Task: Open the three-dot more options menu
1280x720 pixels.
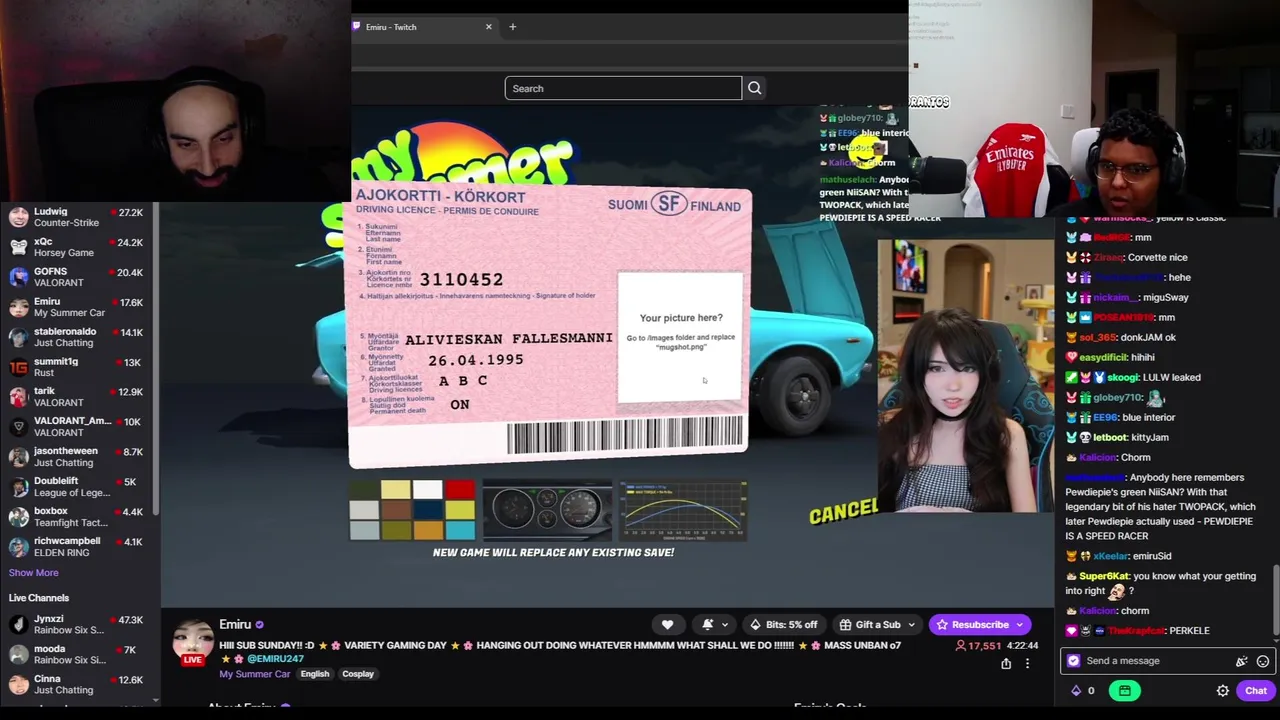Action: 1027,663
